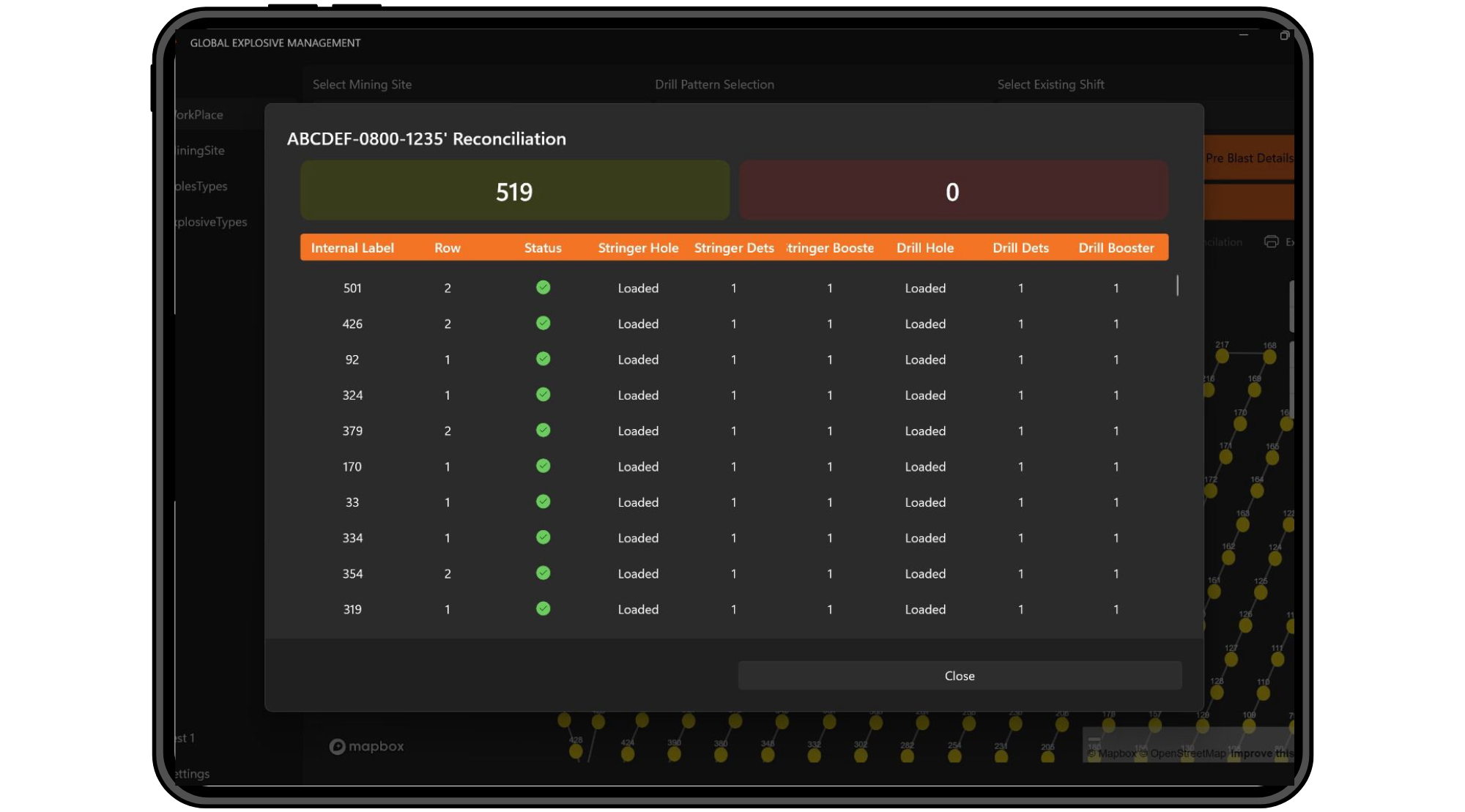Click the print icon beside Export

1272,242
